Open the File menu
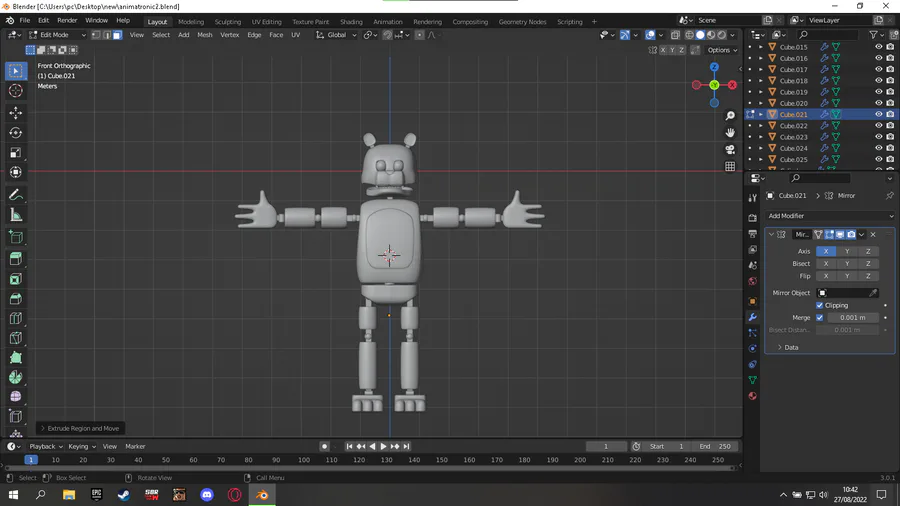 (x=25, y=21)
